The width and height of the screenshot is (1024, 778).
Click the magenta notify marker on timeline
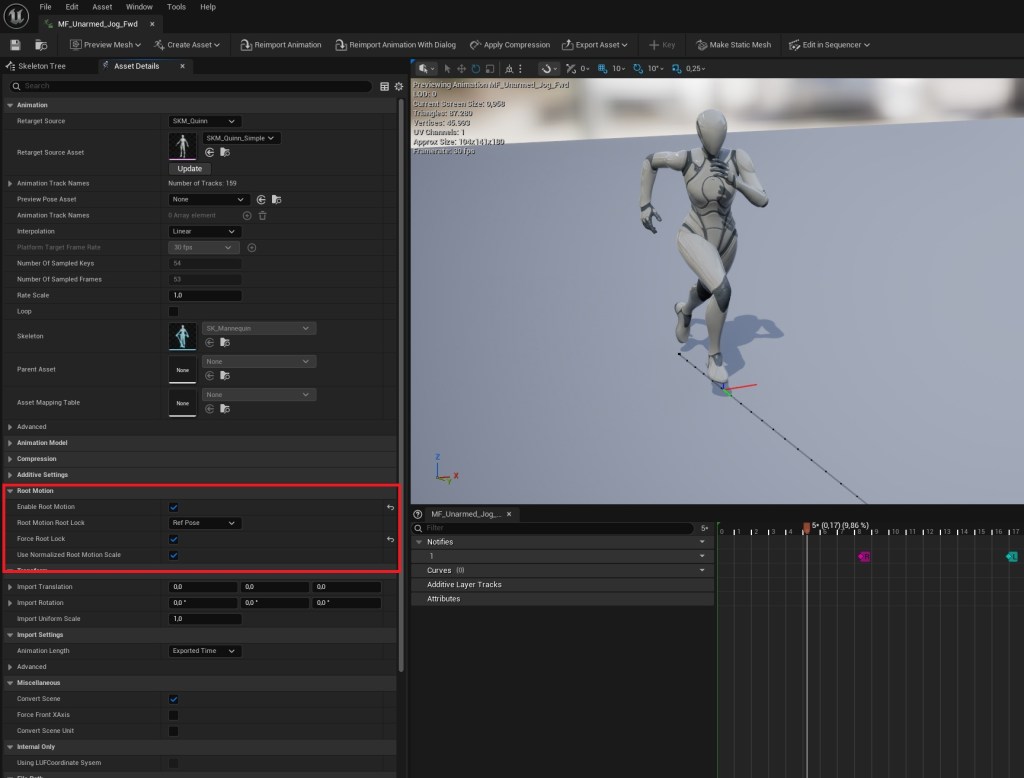864,556
